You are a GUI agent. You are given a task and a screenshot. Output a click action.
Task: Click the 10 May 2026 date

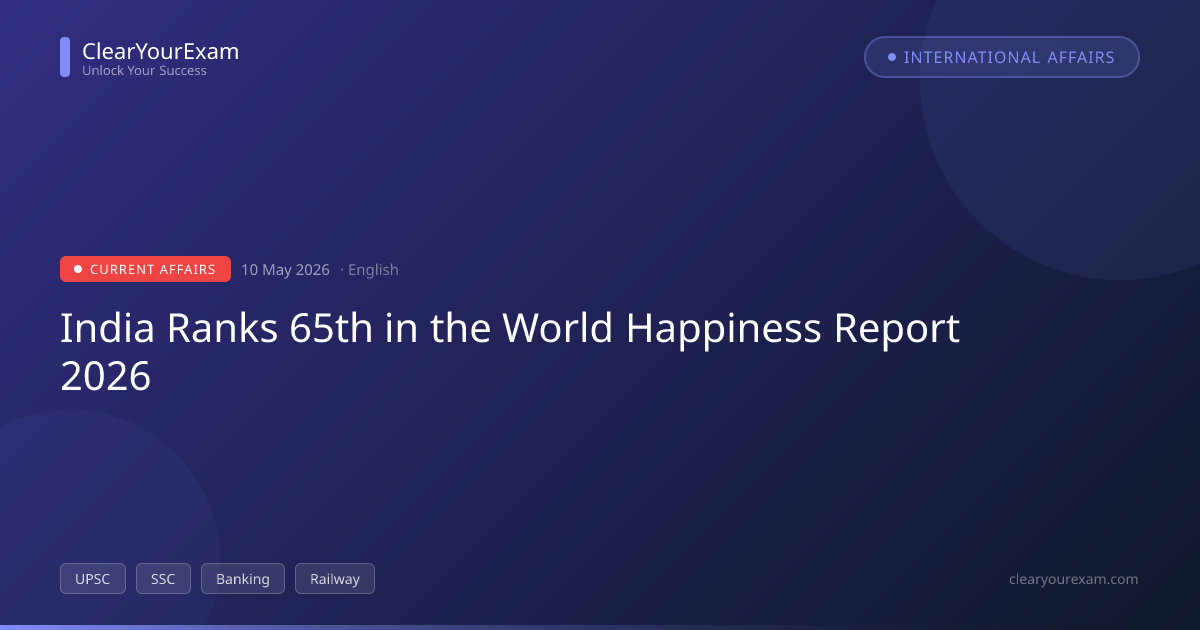point(285,269)
